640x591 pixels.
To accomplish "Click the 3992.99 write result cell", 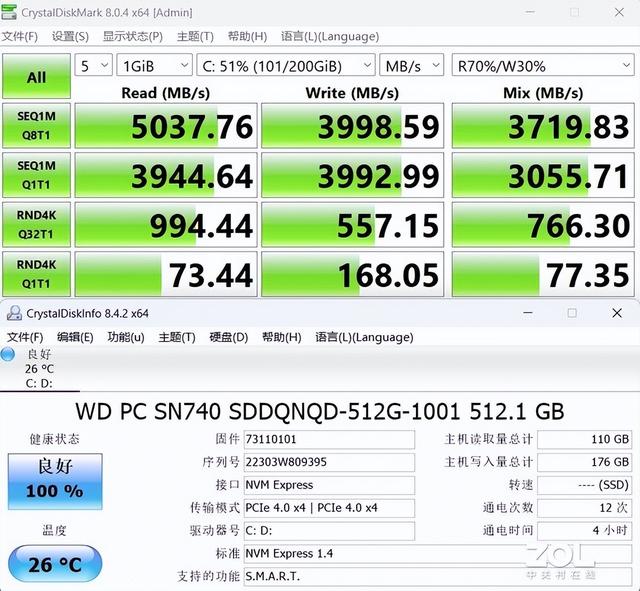I will pos(352,175).
